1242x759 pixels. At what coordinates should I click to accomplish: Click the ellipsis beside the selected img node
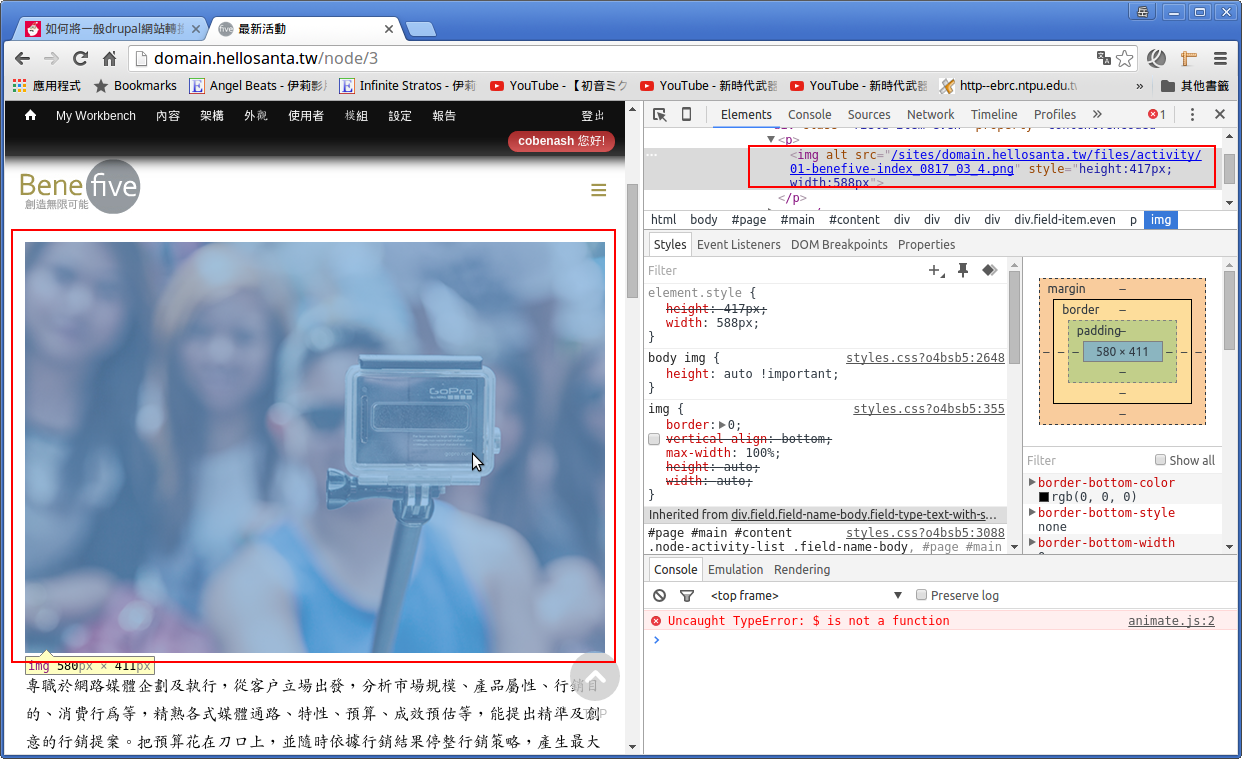[x=651, y=155]
